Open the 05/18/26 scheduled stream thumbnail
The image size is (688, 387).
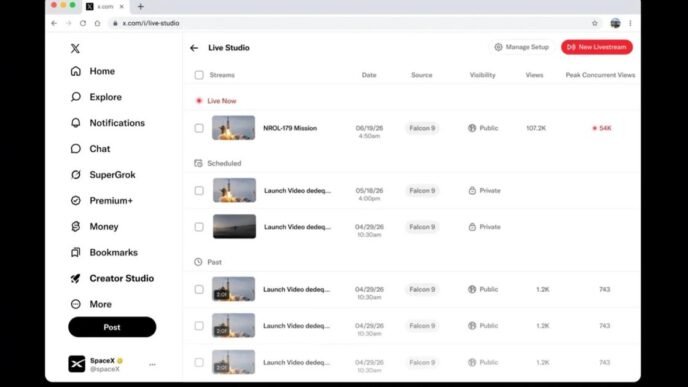234,190
